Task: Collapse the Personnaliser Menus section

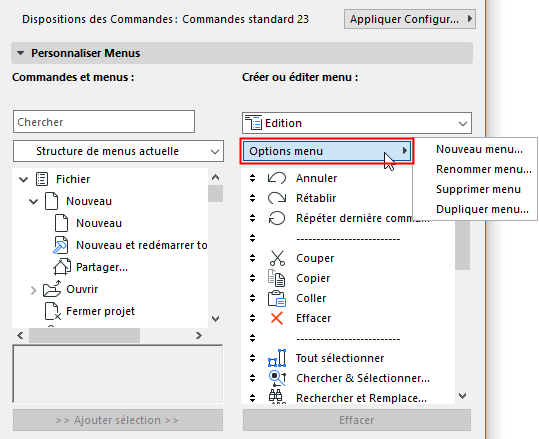Action: click(x=21, y=53)
